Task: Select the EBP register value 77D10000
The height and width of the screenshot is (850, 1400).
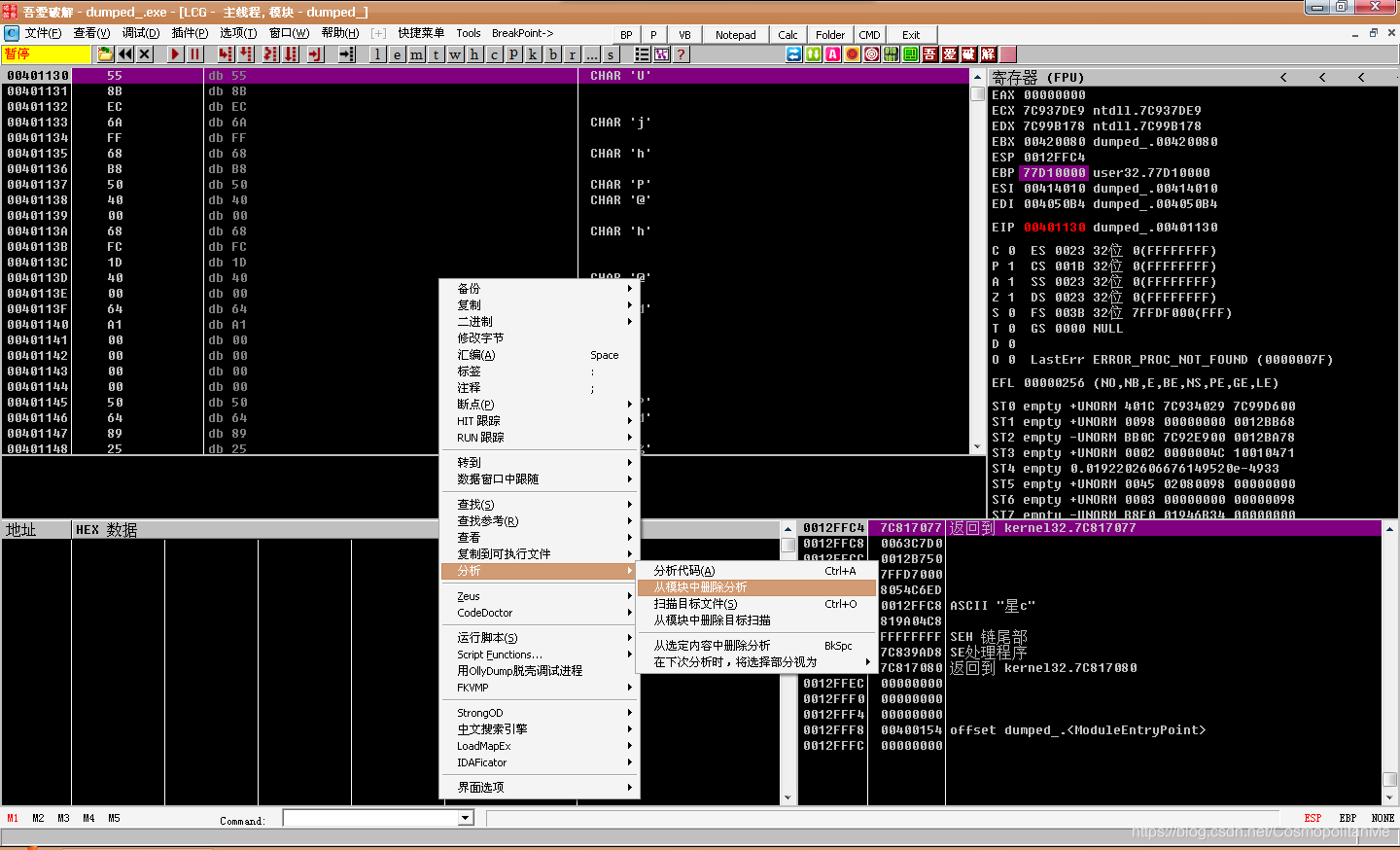Action: point(1054,173)
